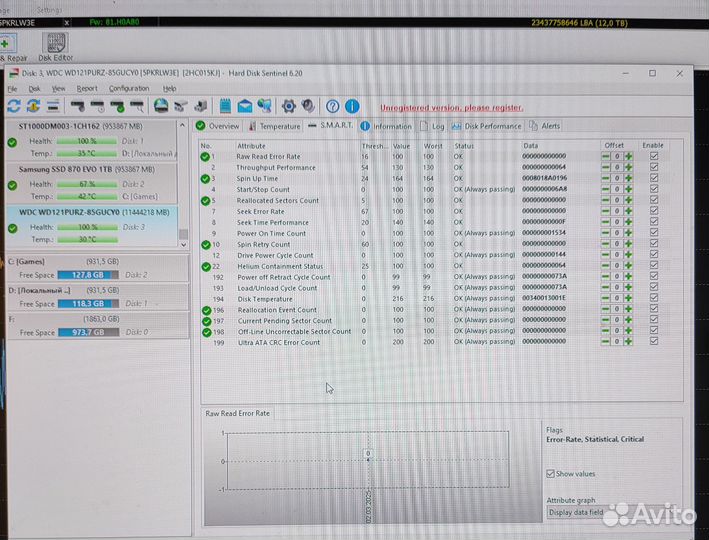
Task: Click the disk icon with clock
Action: pos(97,106)
